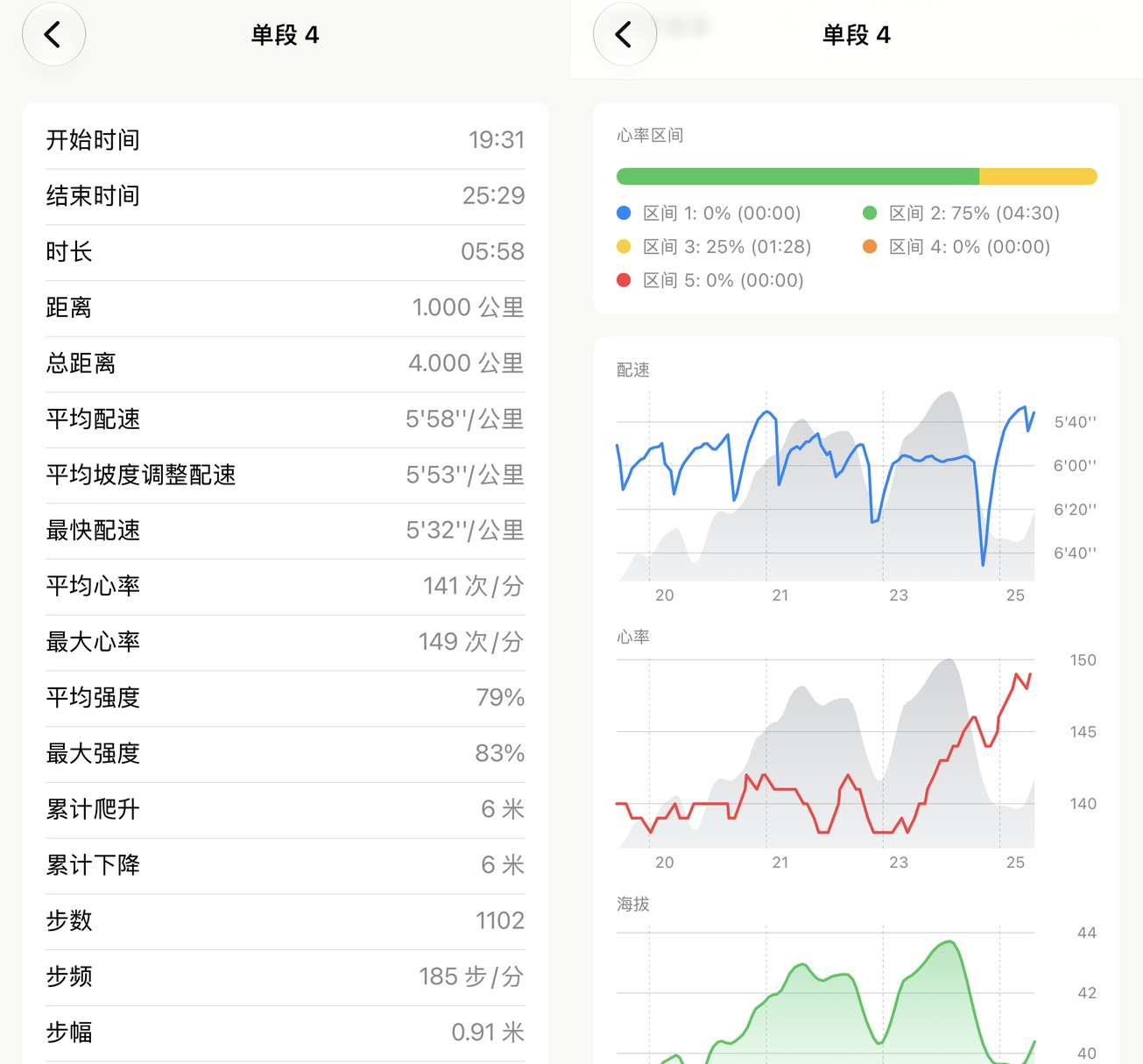Click the 距离 value 1.000 公里
The width and height of the screenshot is (1143, 1064).
[x=468, y=307]
